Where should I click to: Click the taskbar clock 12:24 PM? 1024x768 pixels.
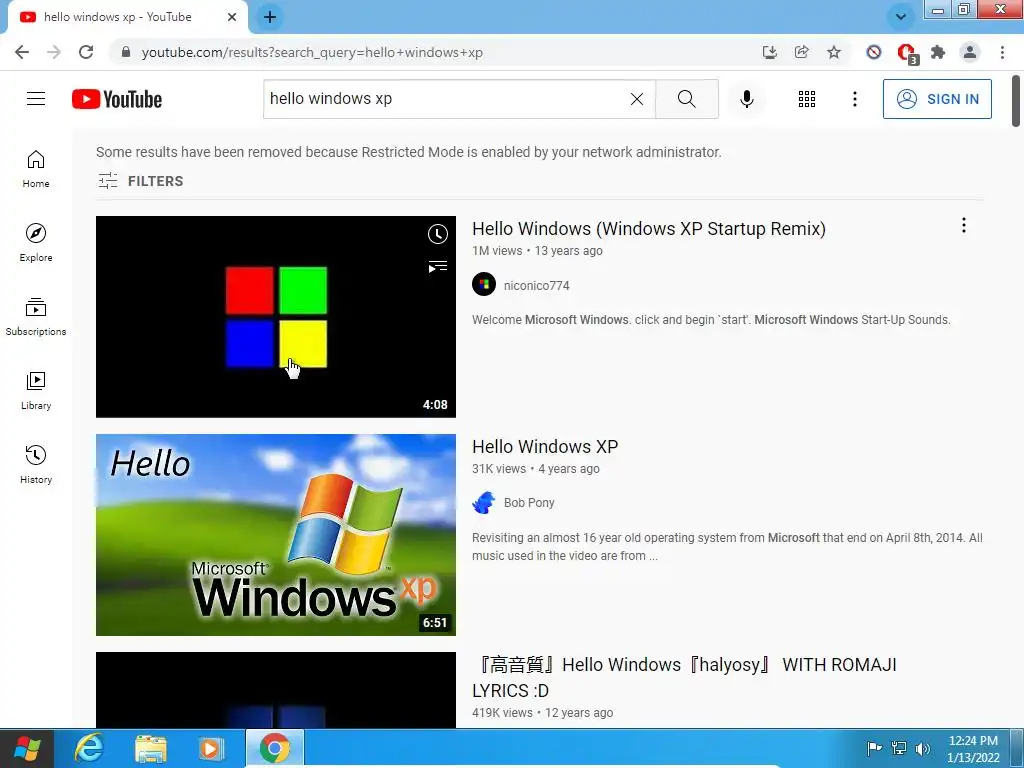coord(973,741)
